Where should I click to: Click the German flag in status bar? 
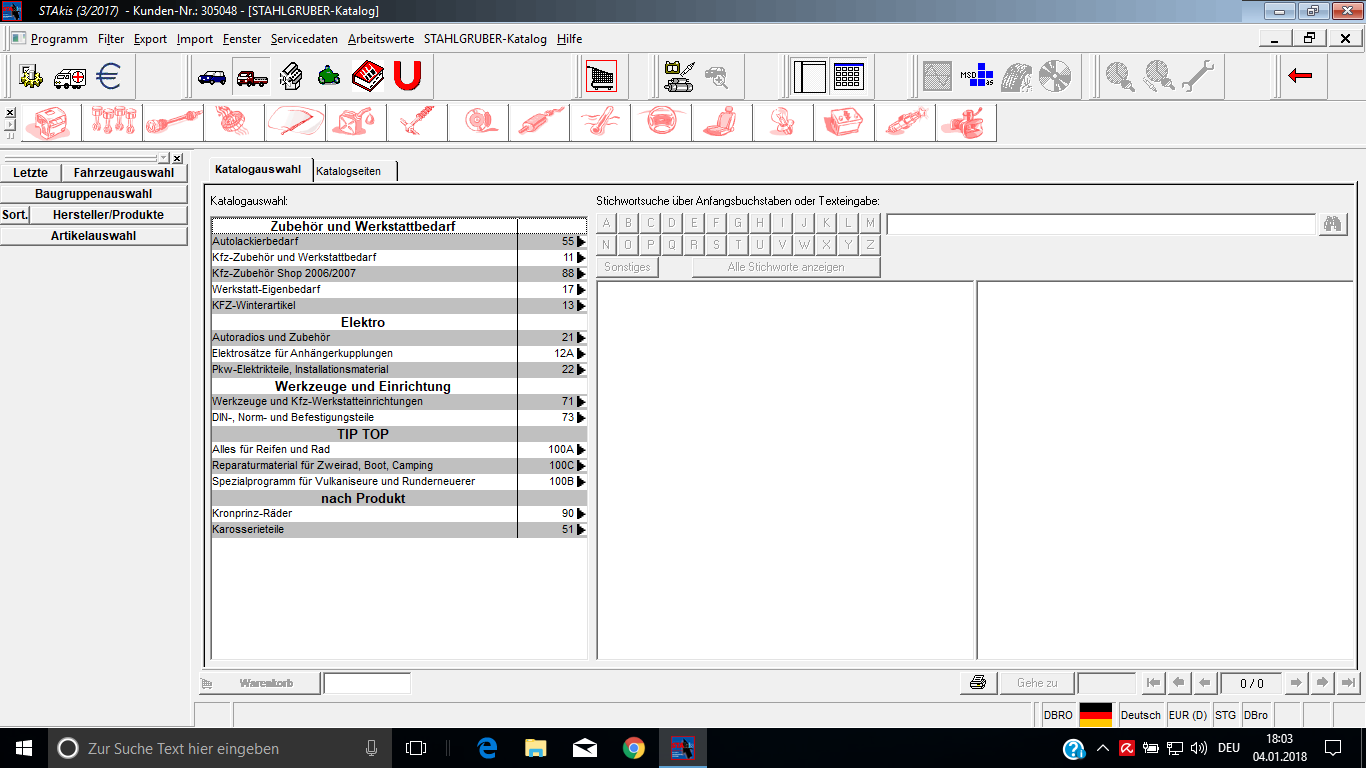pyautogui.click(x=1095, y=715)
